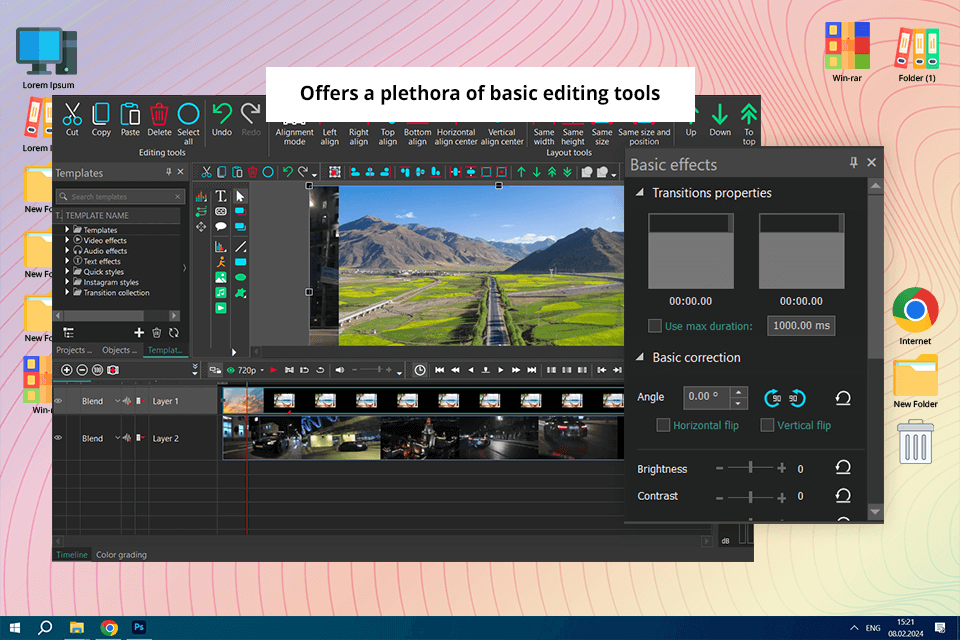Enable the Vertical flip checkbox
The width and height of the screenshot is (960, 640).
point(767,425)
